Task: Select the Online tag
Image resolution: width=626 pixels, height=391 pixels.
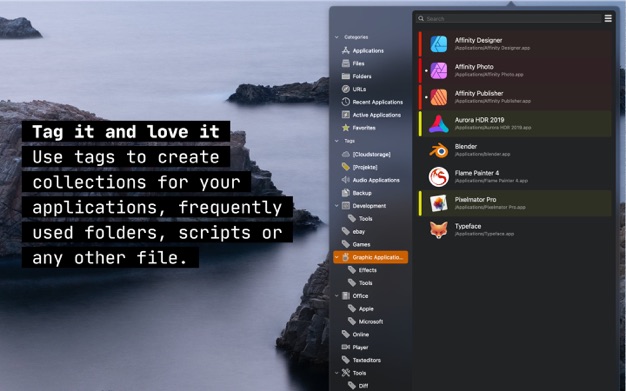Action: [x=355, y=334]
